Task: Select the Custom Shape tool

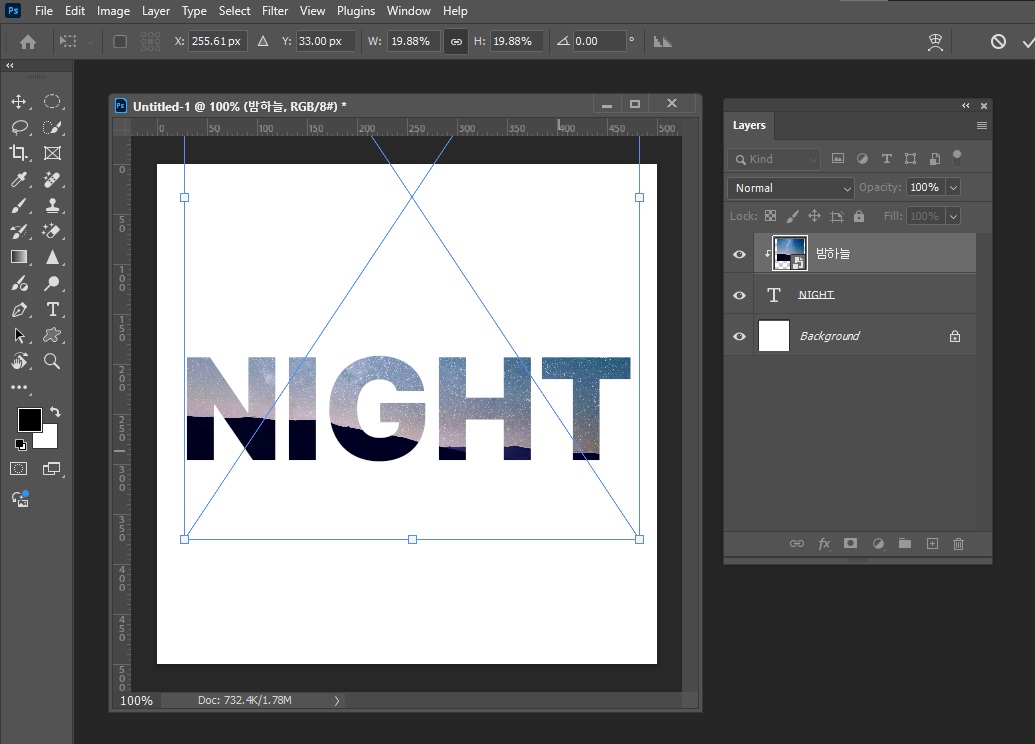Action: click(52, 335)
